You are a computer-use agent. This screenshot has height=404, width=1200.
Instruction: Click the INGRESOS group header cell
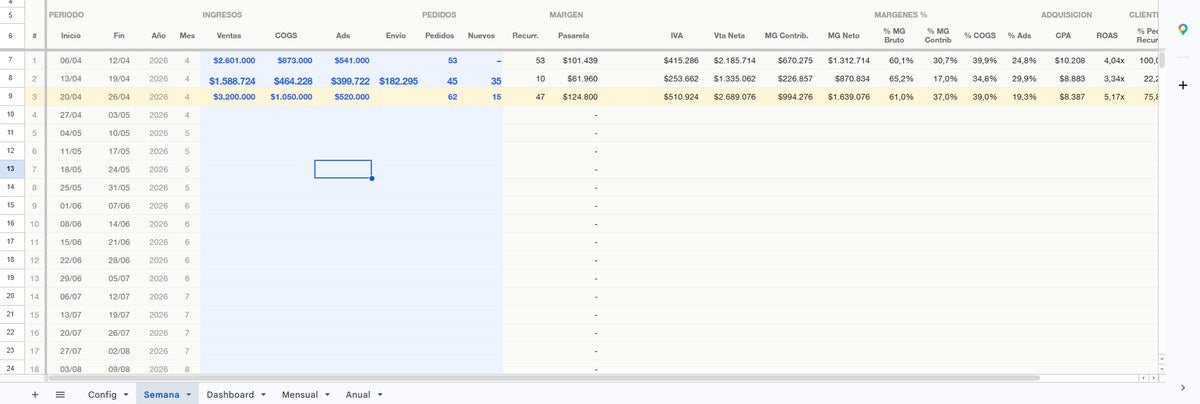click(222, 15)
